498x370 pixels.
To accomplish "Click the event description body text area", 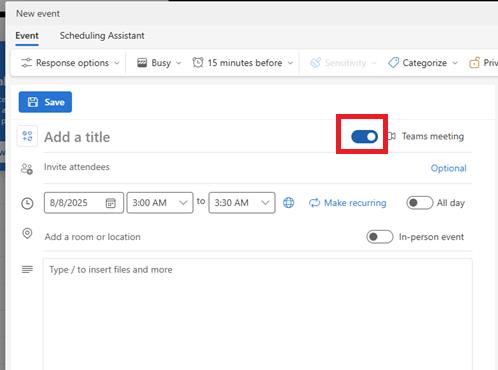I will [x=257, y=314].
